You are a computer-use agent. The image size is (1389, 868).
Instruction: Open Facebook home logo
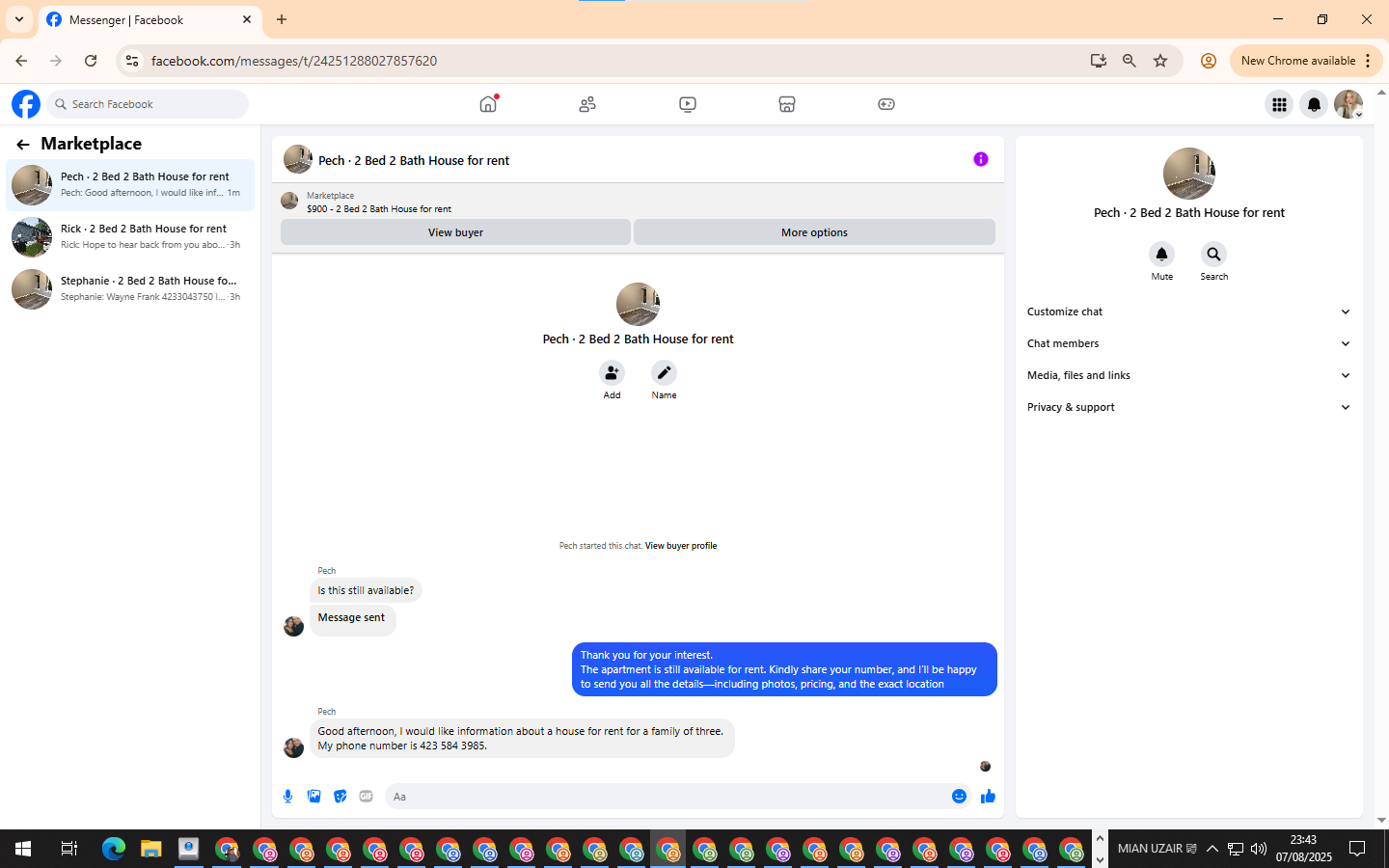26,104
